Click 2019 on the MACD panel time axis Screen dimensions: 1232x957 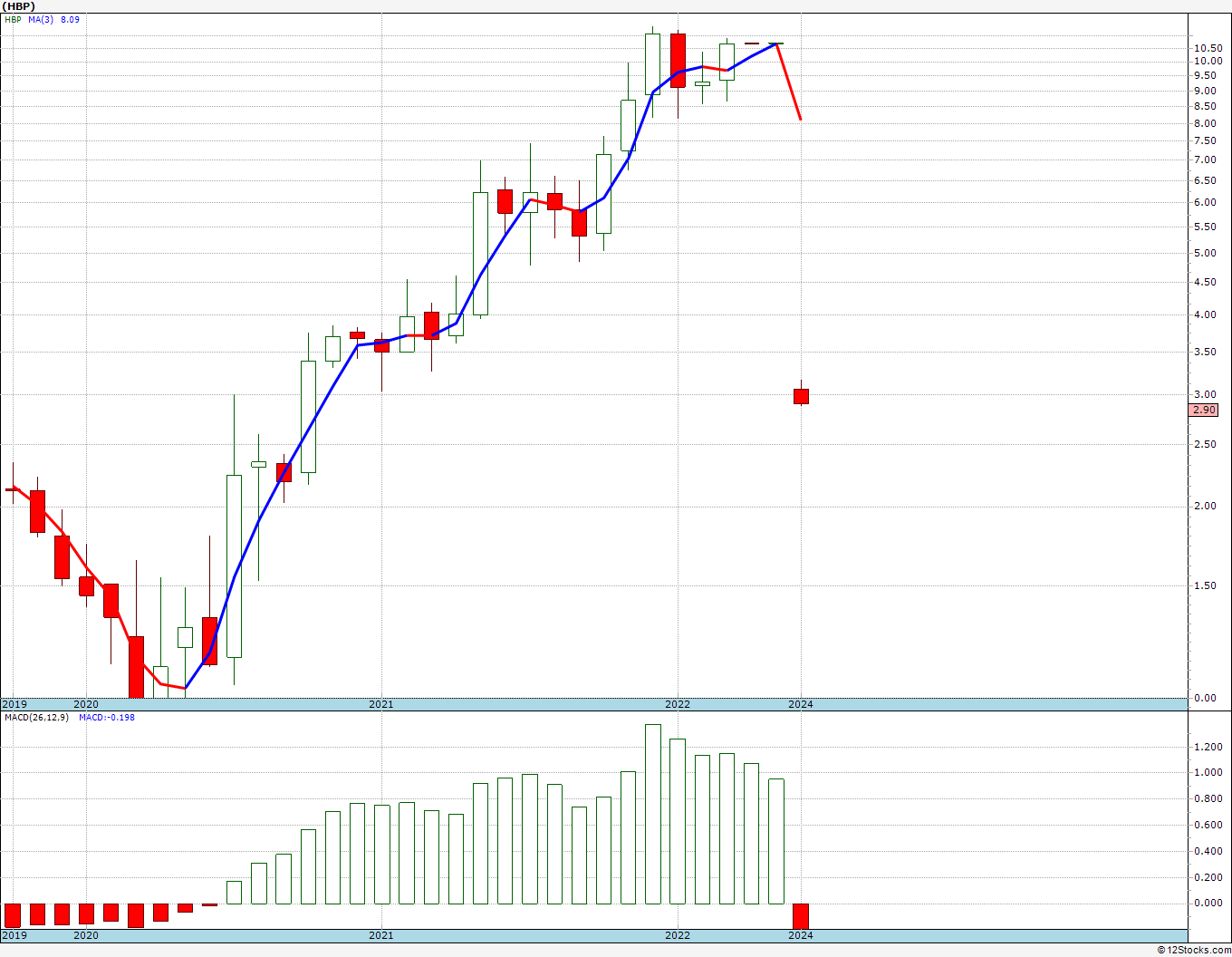coord(14,935)
